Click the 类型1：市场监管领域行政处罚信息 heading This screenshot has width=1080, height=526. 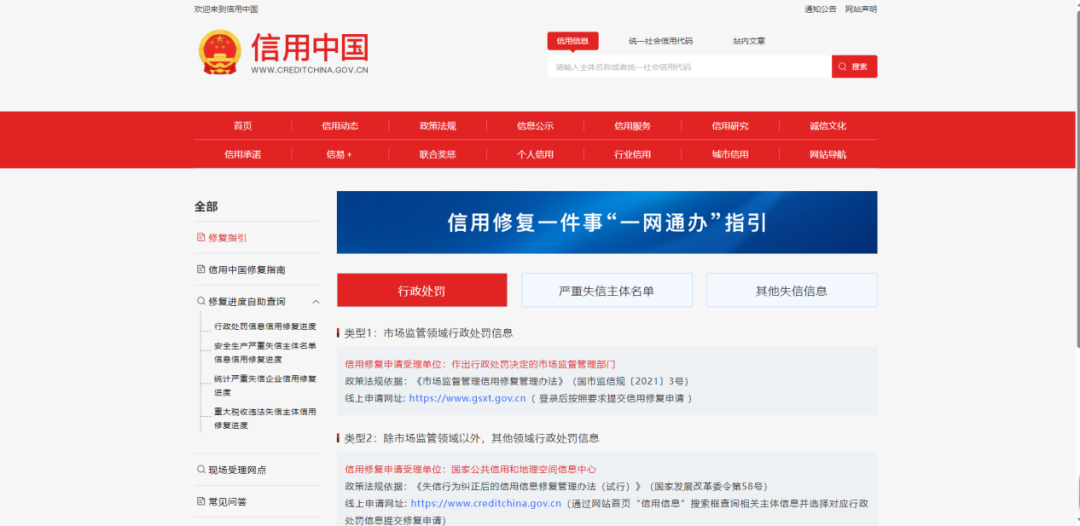pos(428,333)
